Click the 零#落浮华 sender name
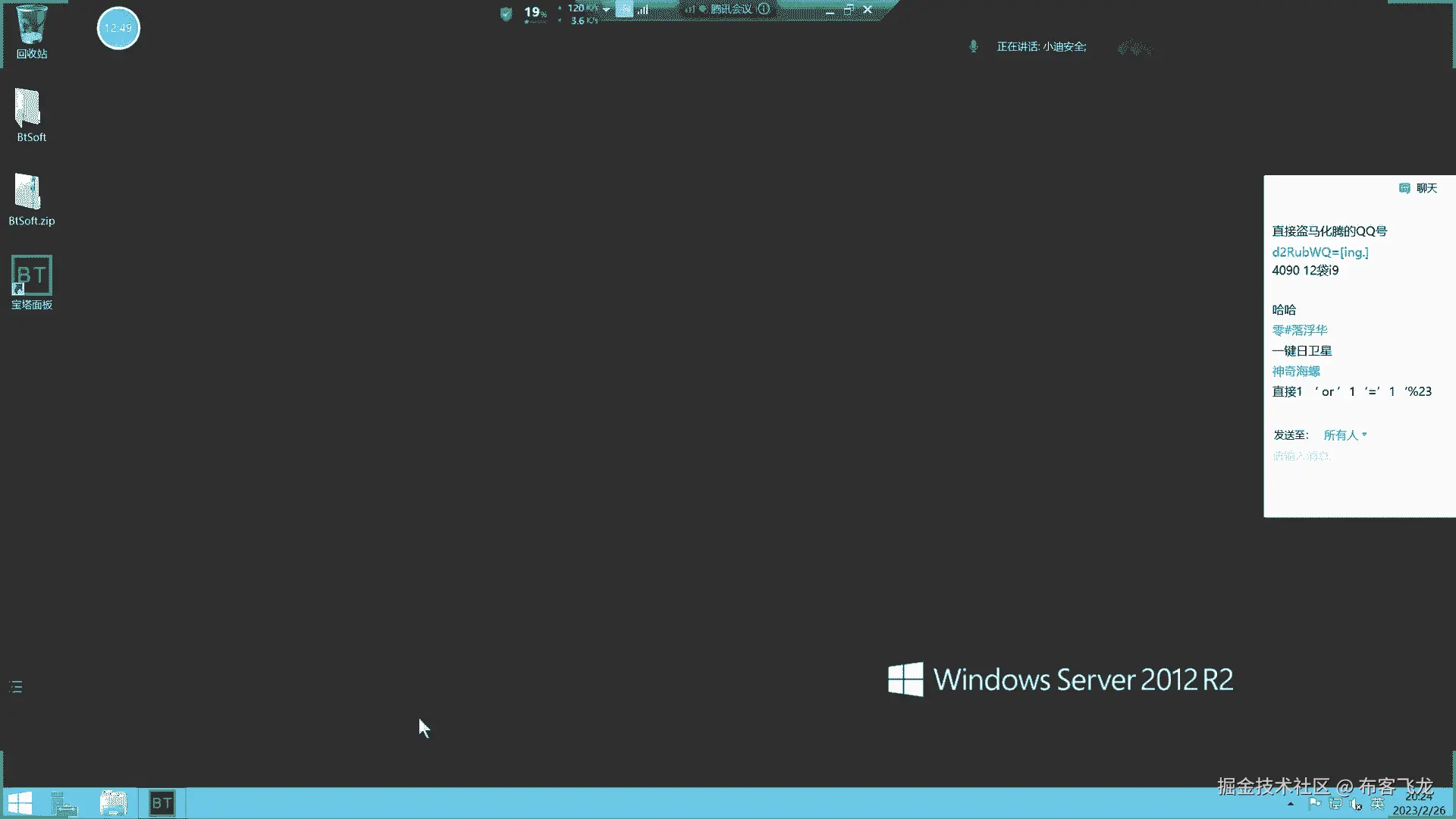Screen dimensions: 1456x819 (1300, 331)
